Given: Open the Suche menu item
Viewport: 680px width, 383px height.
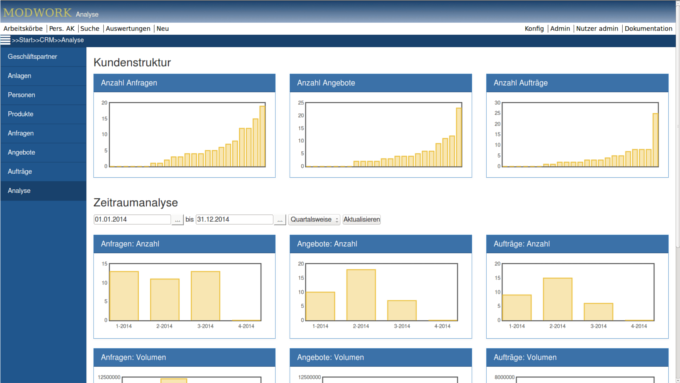Looking at the screenshot, I should coord(90,29).
